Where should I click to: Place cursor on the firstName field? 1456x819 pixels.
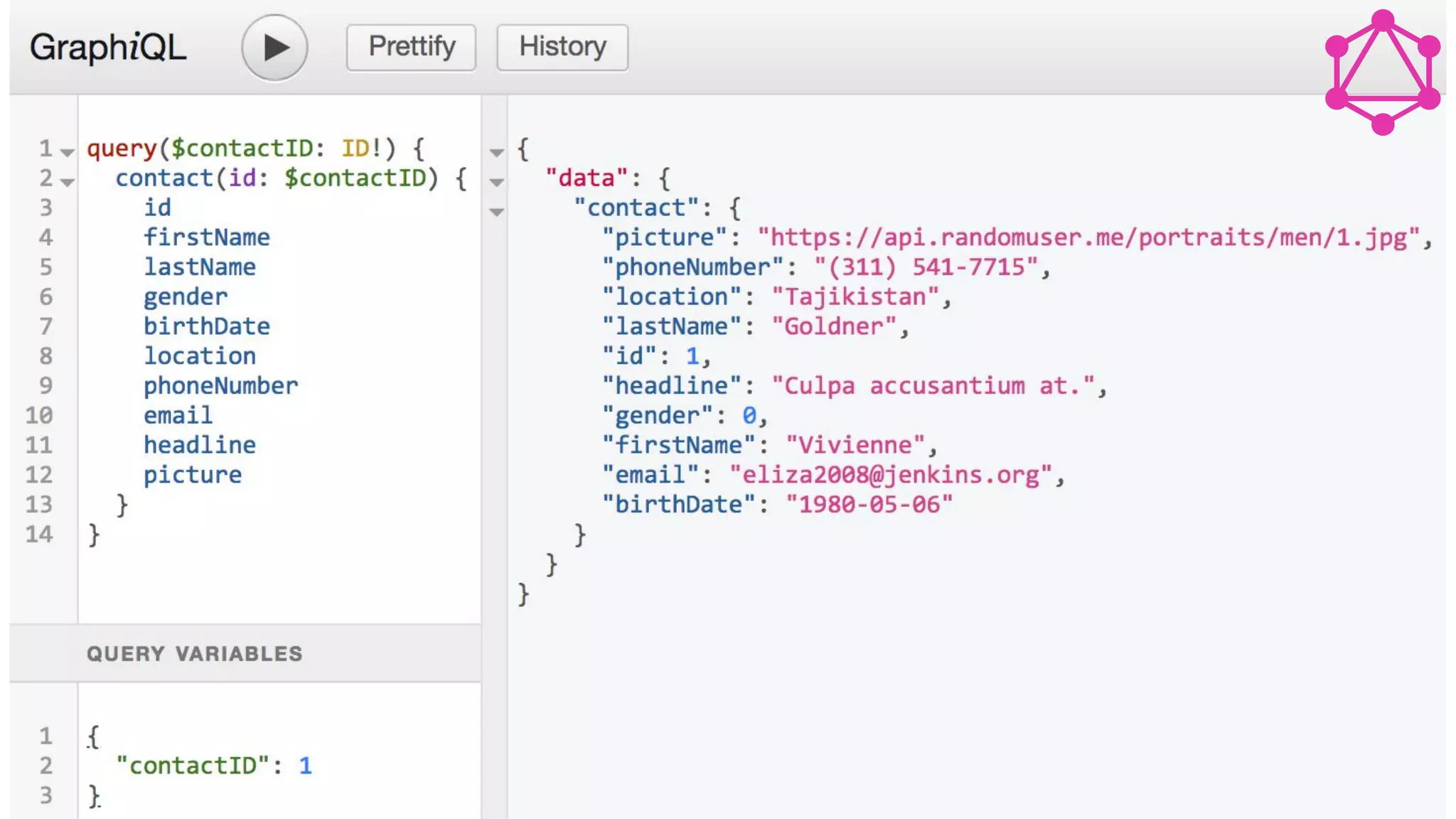(206, 237)
